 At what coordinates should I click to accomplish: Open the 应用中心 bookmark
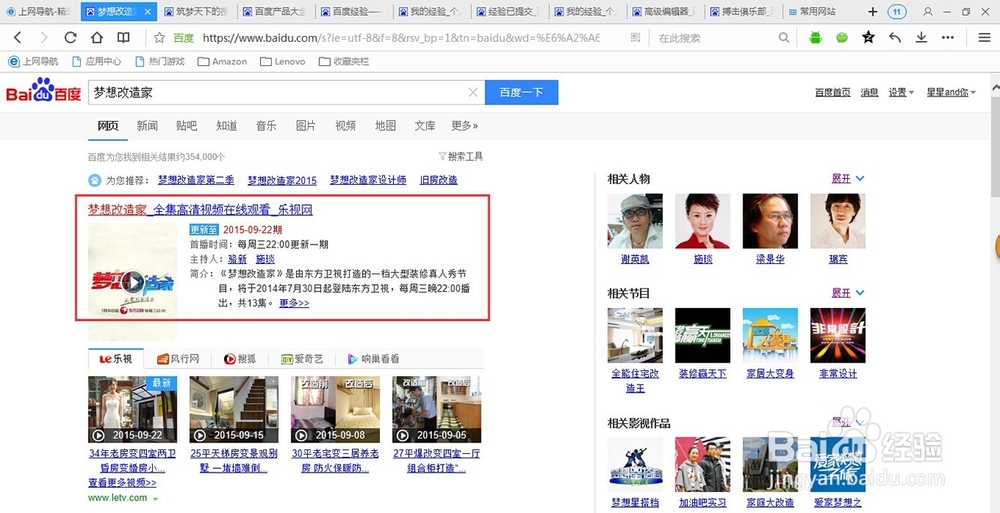(96, 62)
